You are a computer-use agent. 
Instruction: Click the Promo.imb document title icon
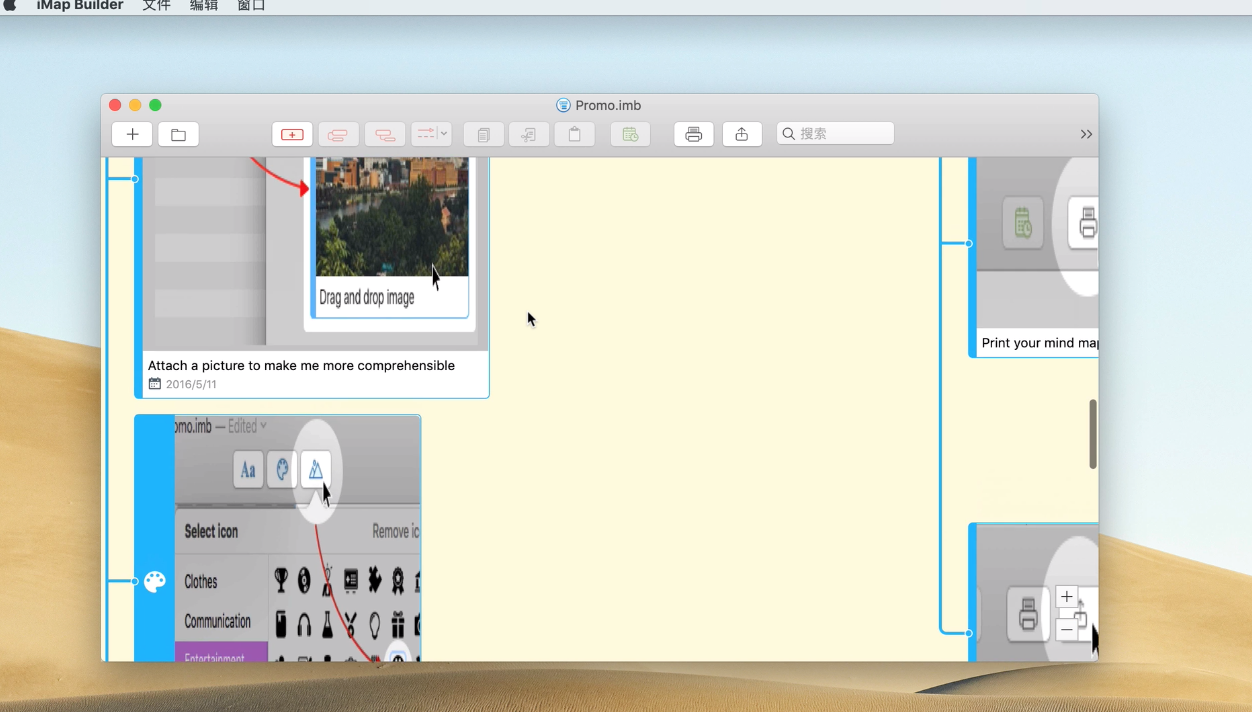[x=563, y=105]
